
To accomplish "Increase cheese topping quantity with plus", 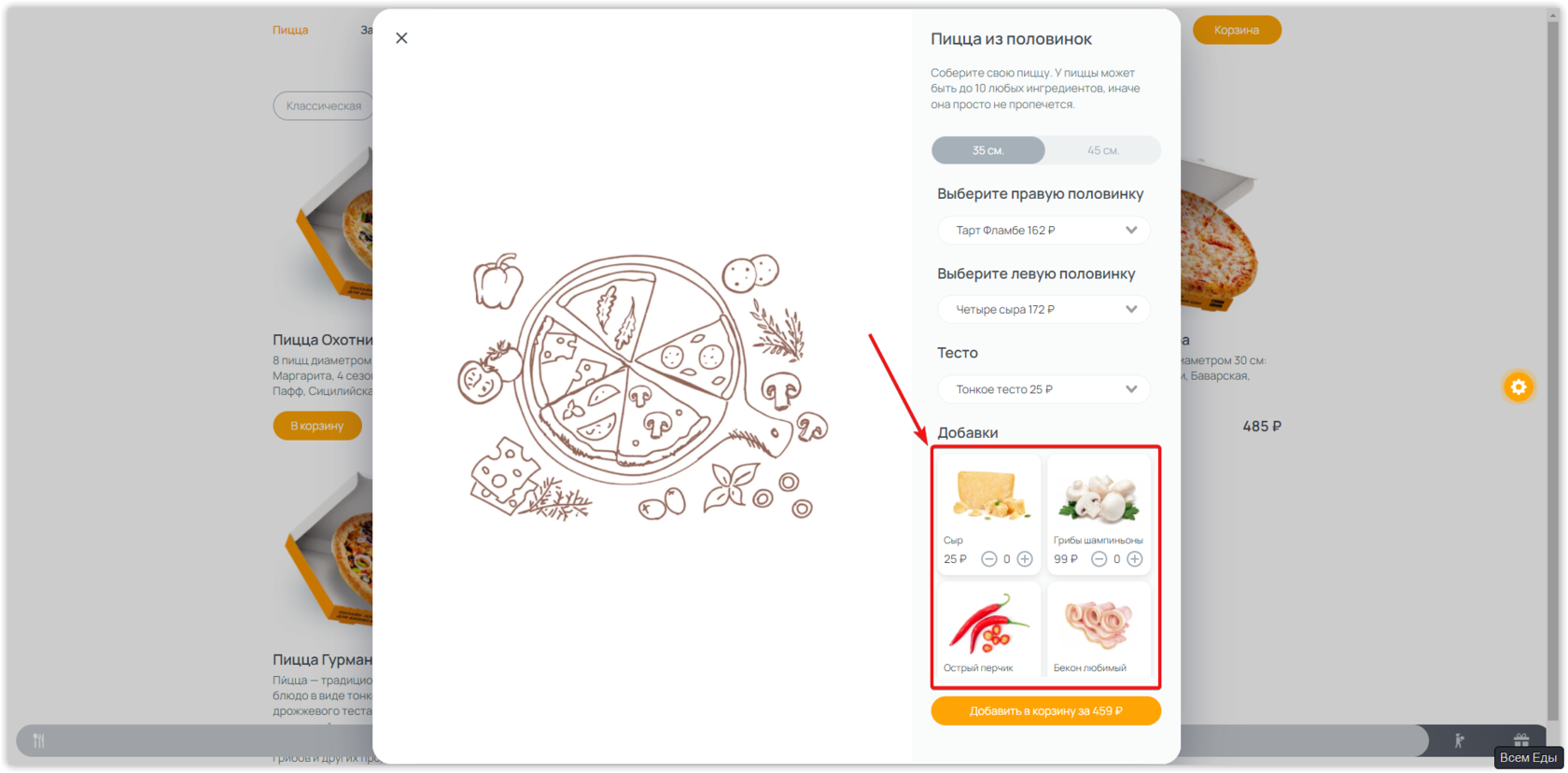I will 1025,559.
